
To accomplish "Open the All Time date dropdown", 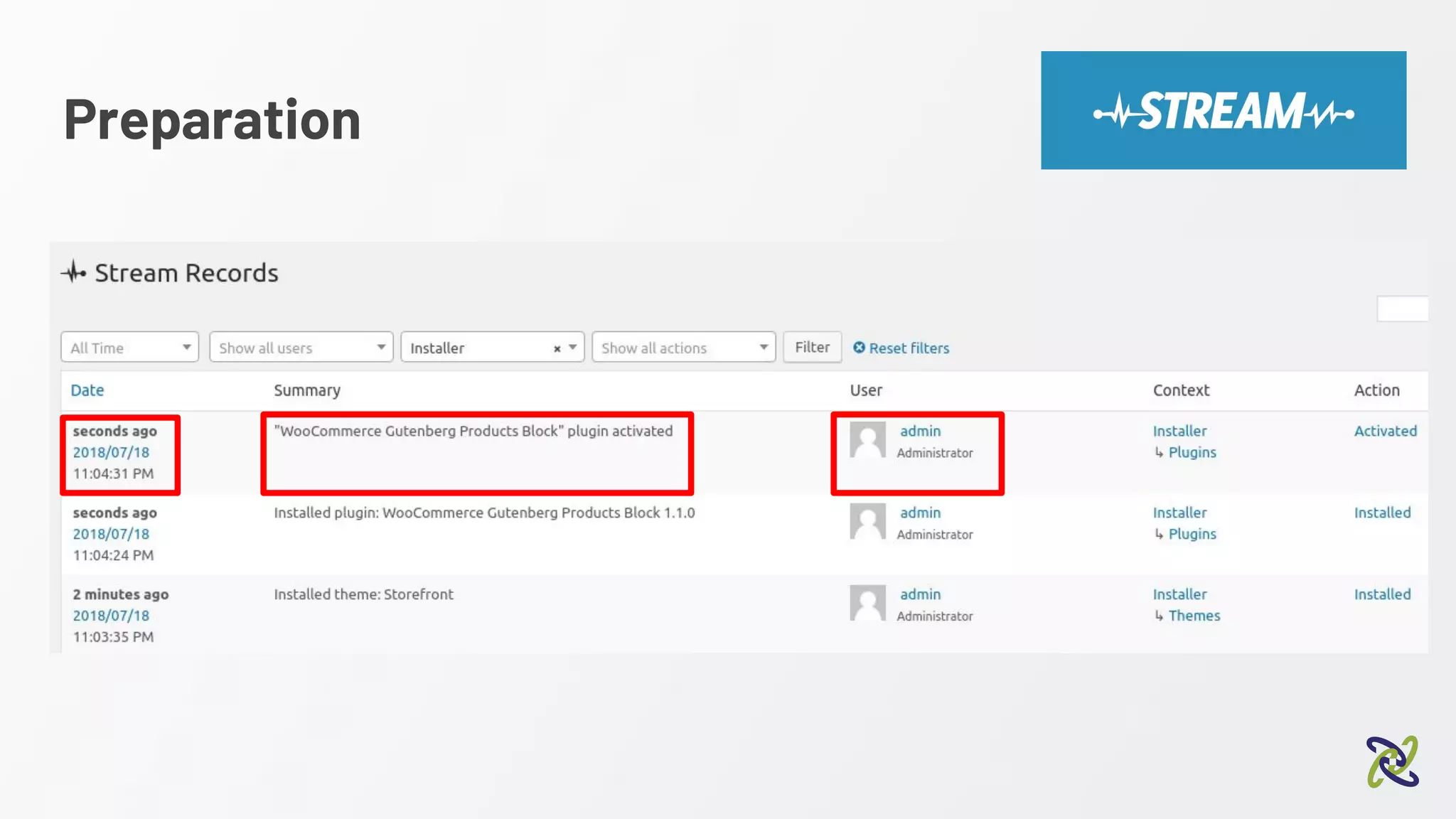I will [129, 348].
